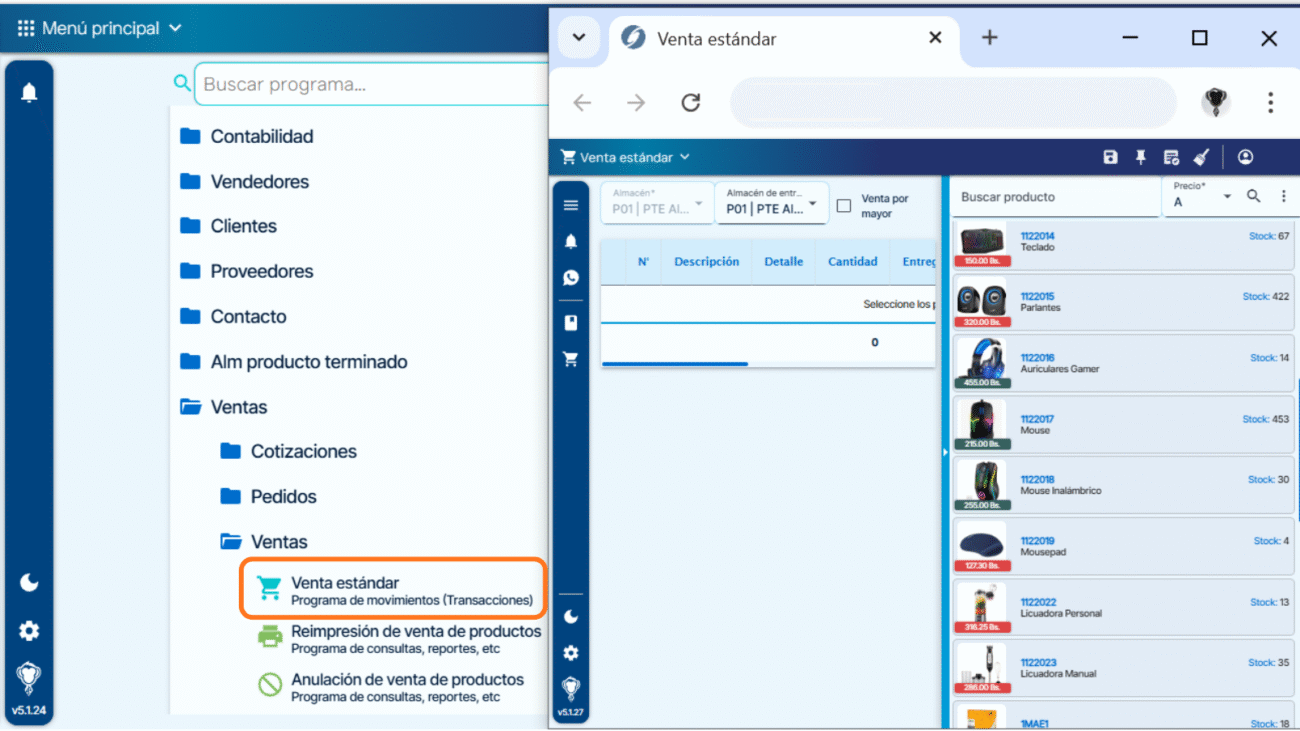Screen dimensions: 1300x731
Task: Click the horizontal scrollbar below the sales table
Action: point(675,364)
